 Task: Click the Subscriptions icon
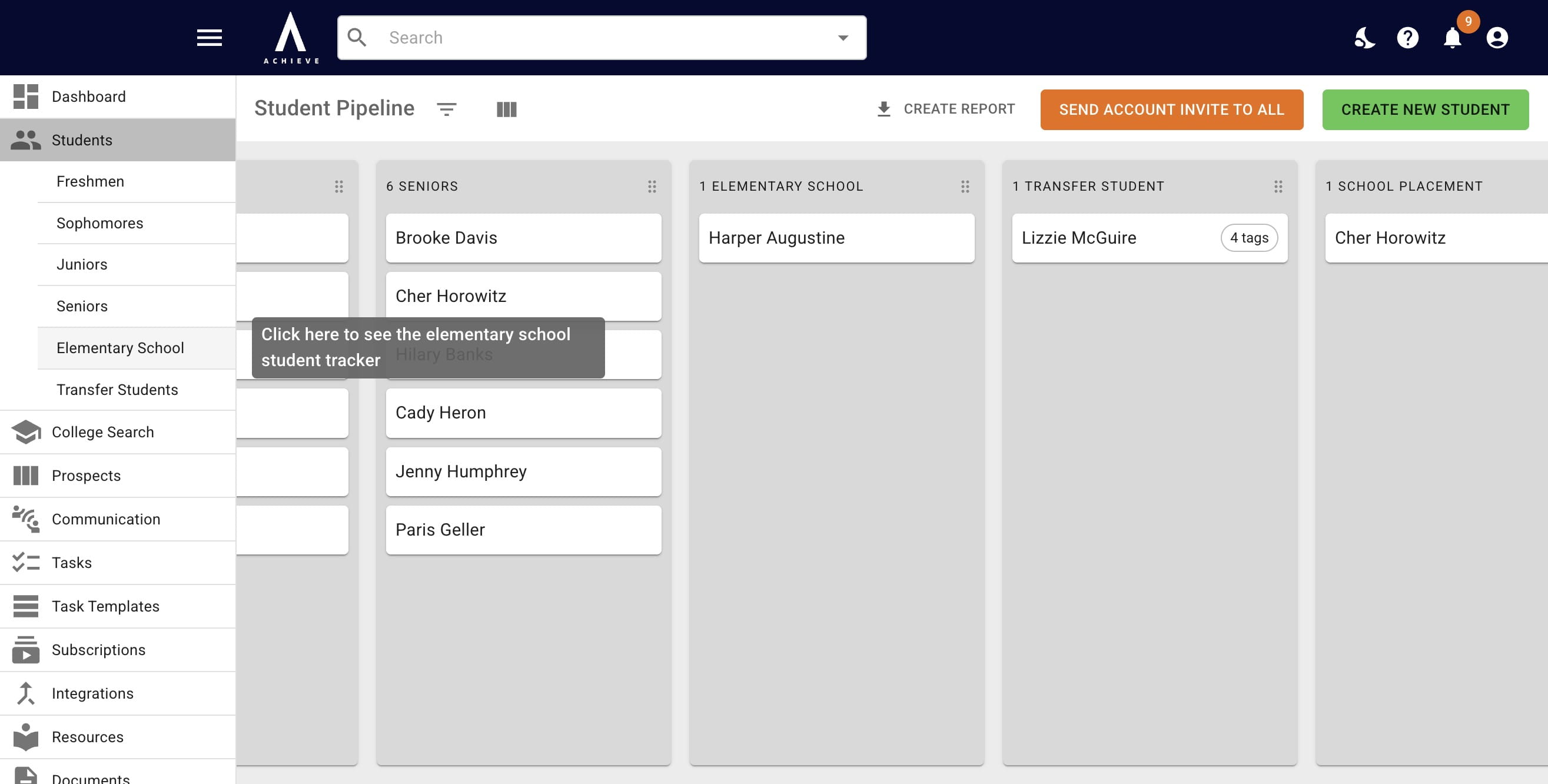(x=25, y=649)
